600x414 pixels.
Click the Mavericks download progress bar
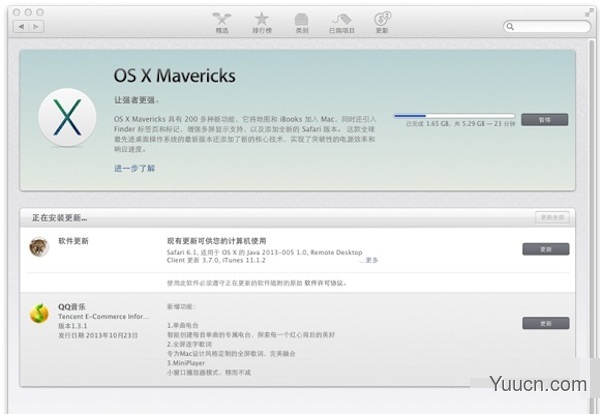[x=455, y=116]
